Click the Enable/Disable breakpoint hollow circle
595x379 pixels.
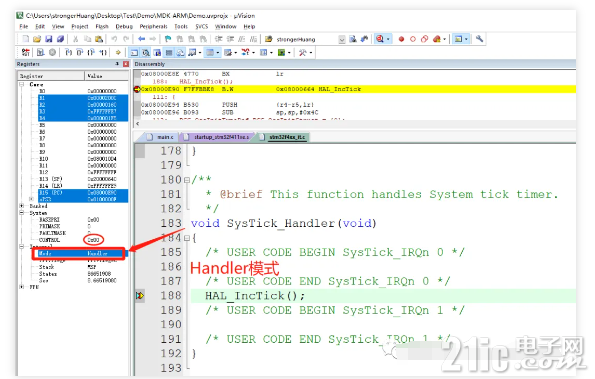413,39
